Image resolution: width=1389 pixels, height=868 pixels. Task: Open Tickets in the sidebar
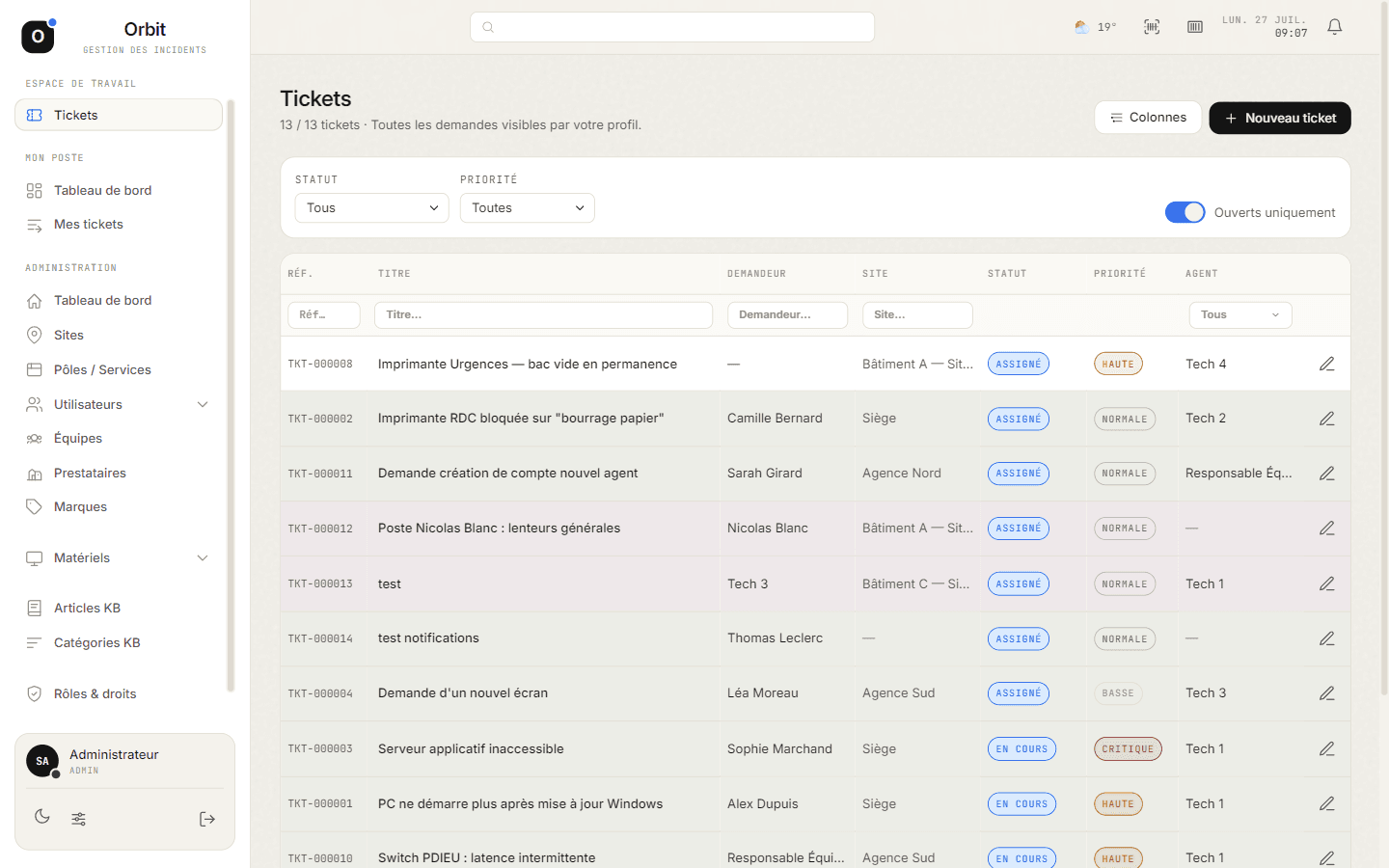click(x=119, y=115)
